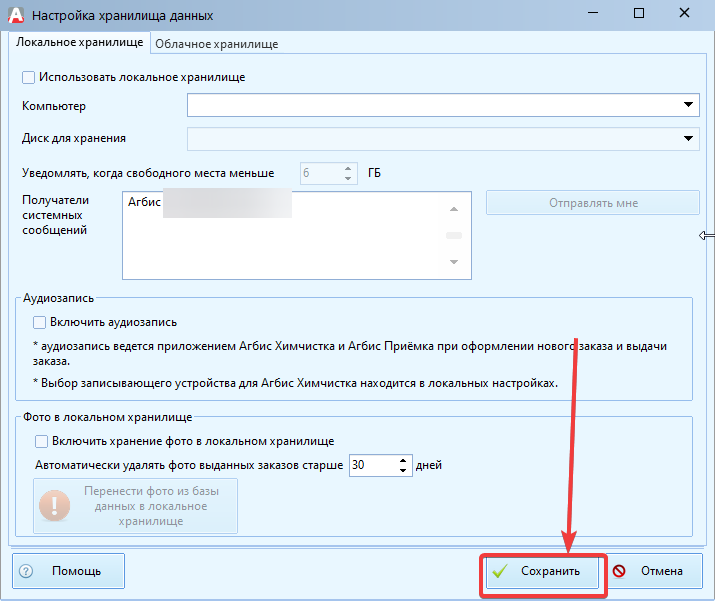Click the red prohibition icon on Отмена
The width and height of the screenshot is (715, 601).
[619, 571]
